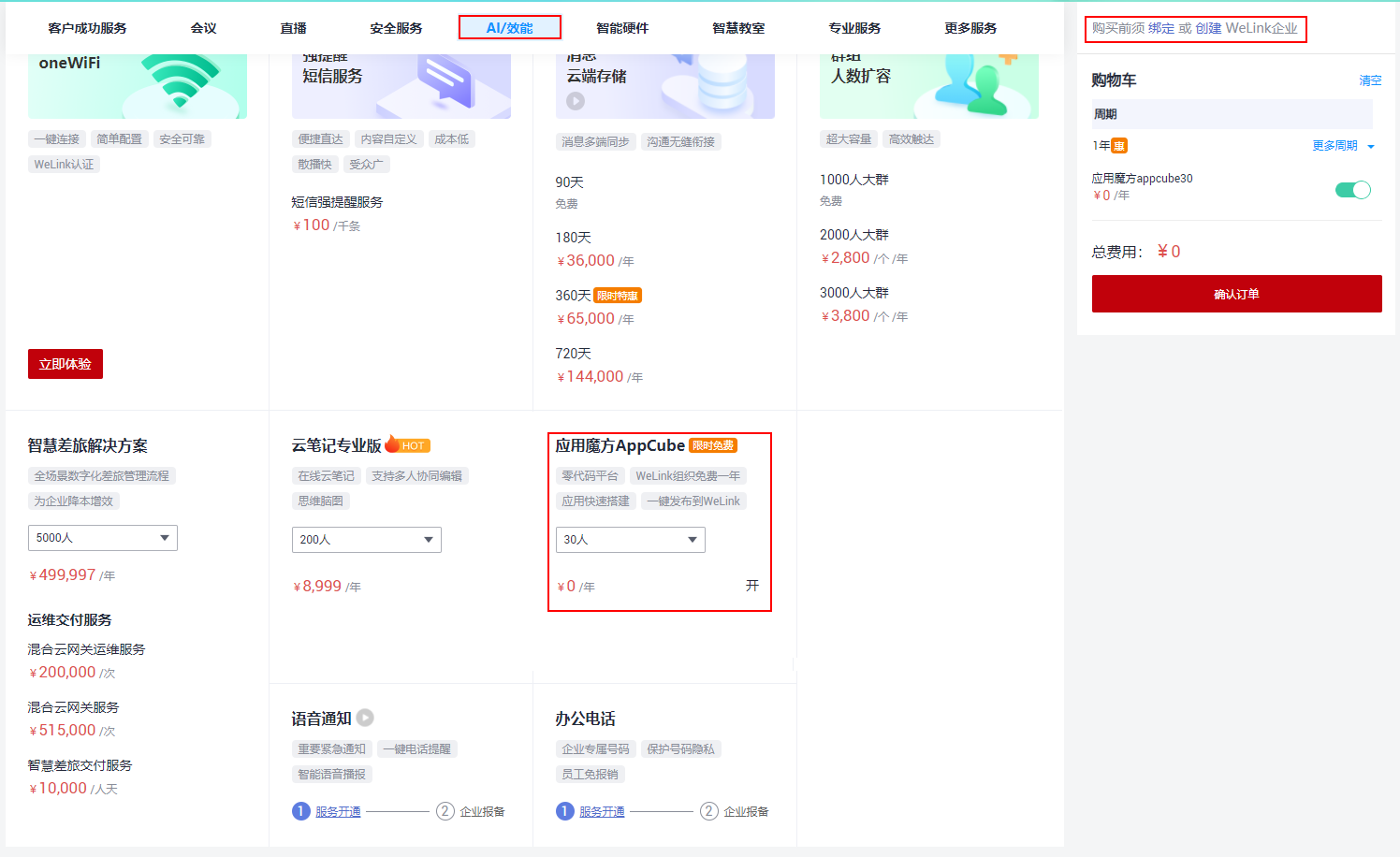This screenshot has width=1400, height=857.
Task: Click the 短信服务 banner image
Action: tap(401, 86)
